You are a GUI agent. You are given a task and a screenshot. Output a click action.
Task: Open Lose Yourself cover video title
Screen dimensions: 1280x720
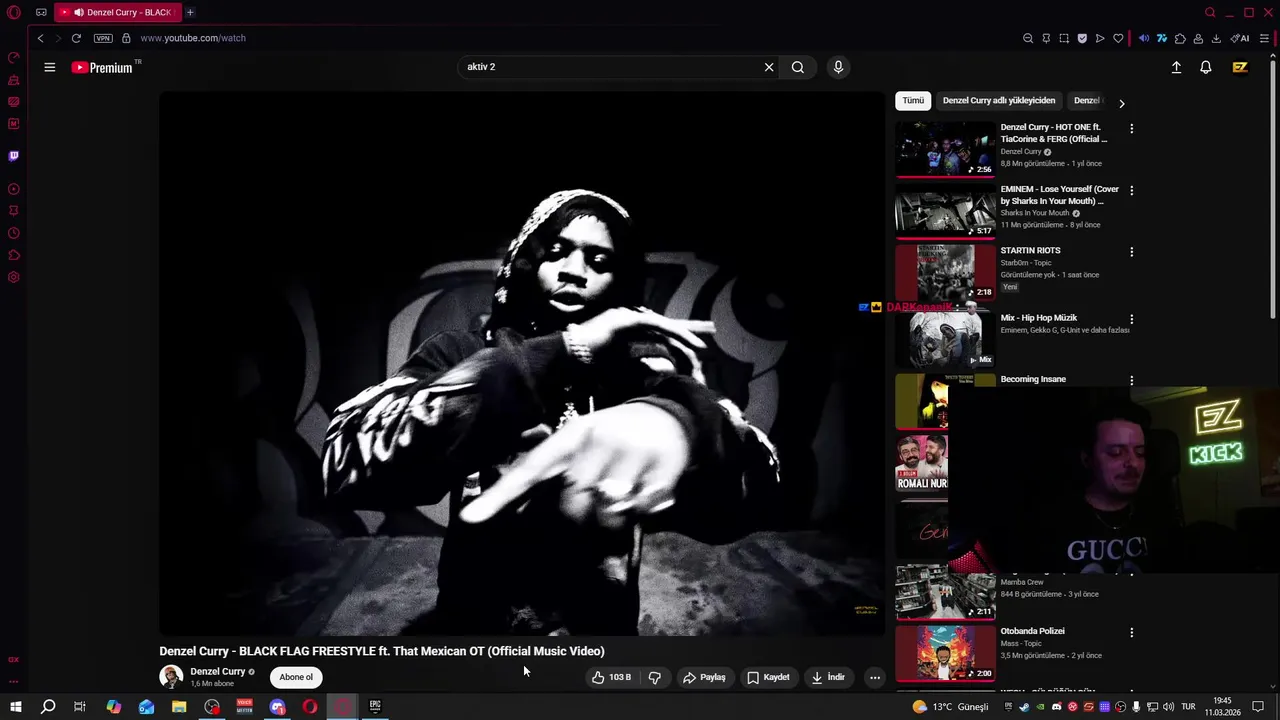[x=1060, y=195]
